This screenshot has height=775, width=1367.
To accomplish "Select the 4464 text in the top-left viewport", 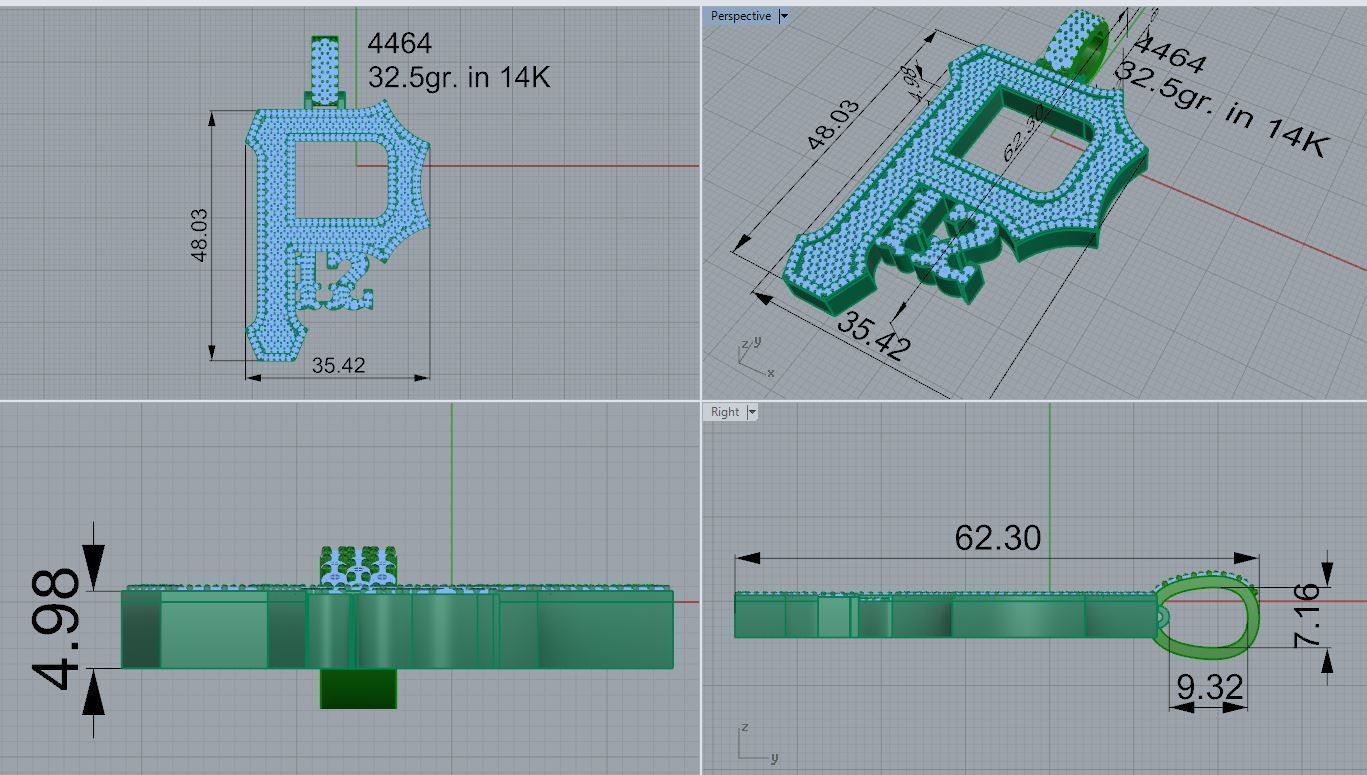I will point(400,43).
